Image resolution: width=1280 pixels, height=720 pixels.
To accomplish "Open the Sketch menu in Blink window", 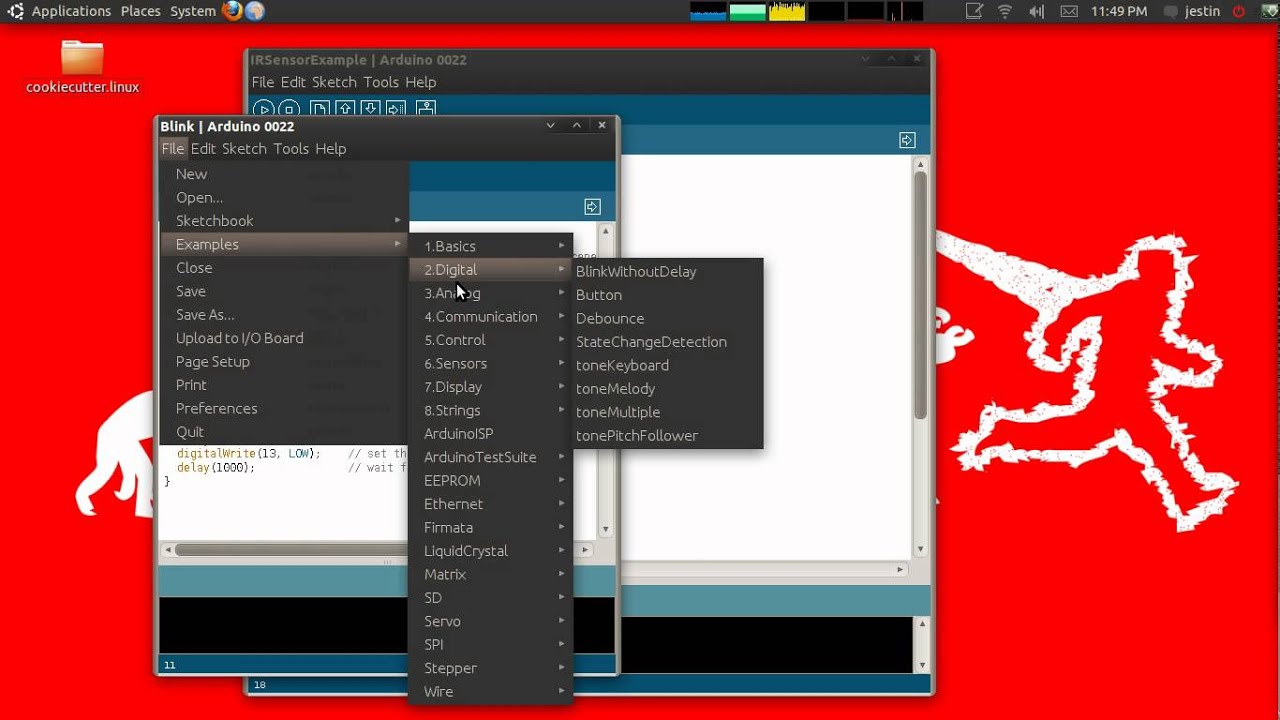I will click(244, 149).
